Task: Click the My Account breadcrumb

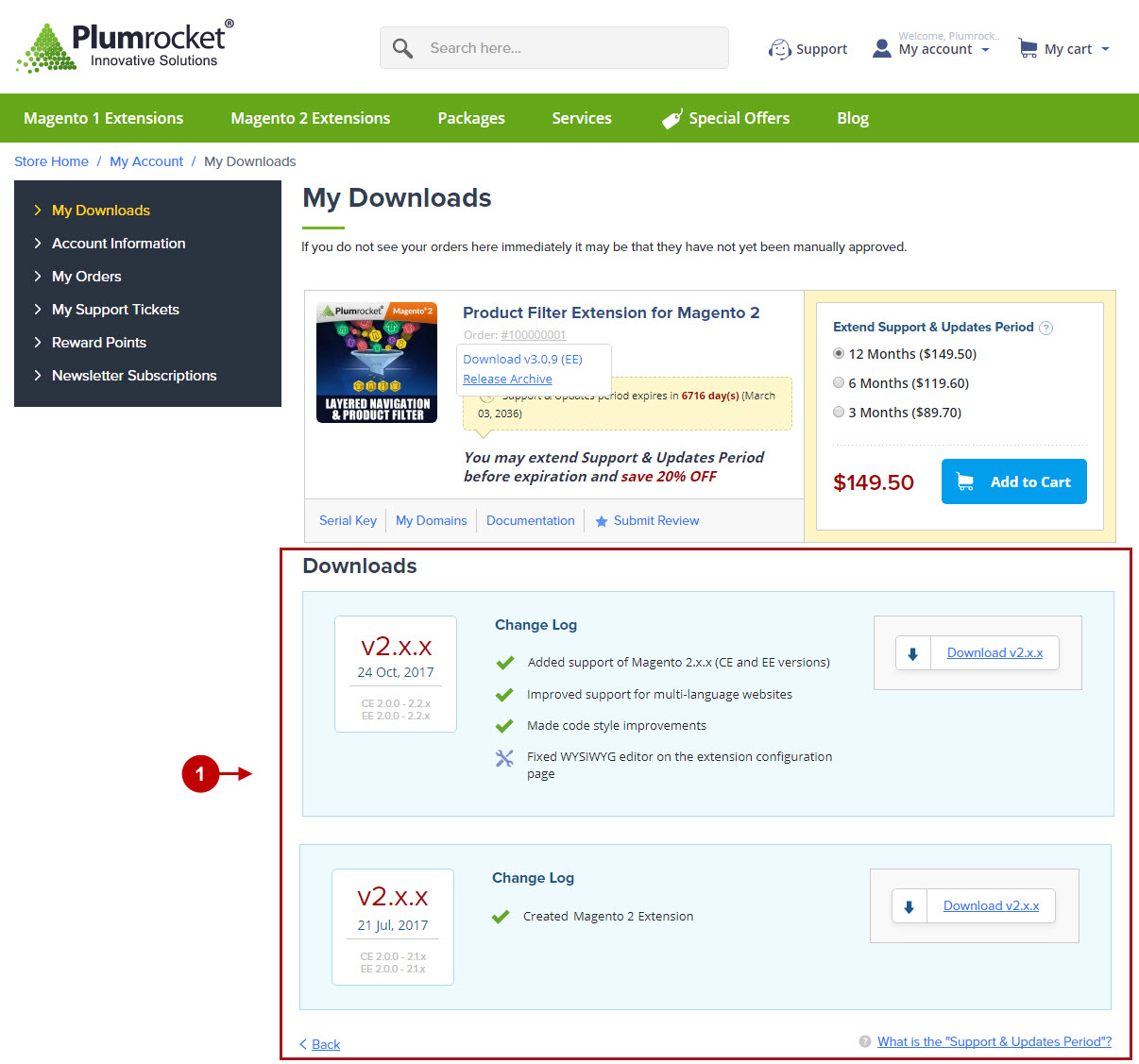Action: (x=146, y=161)
